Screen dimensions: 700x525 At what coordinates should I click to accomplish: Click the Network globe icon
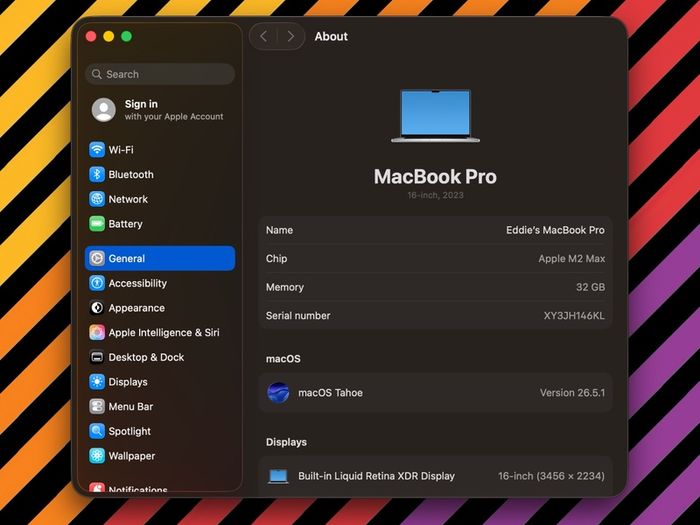[97, 199]
